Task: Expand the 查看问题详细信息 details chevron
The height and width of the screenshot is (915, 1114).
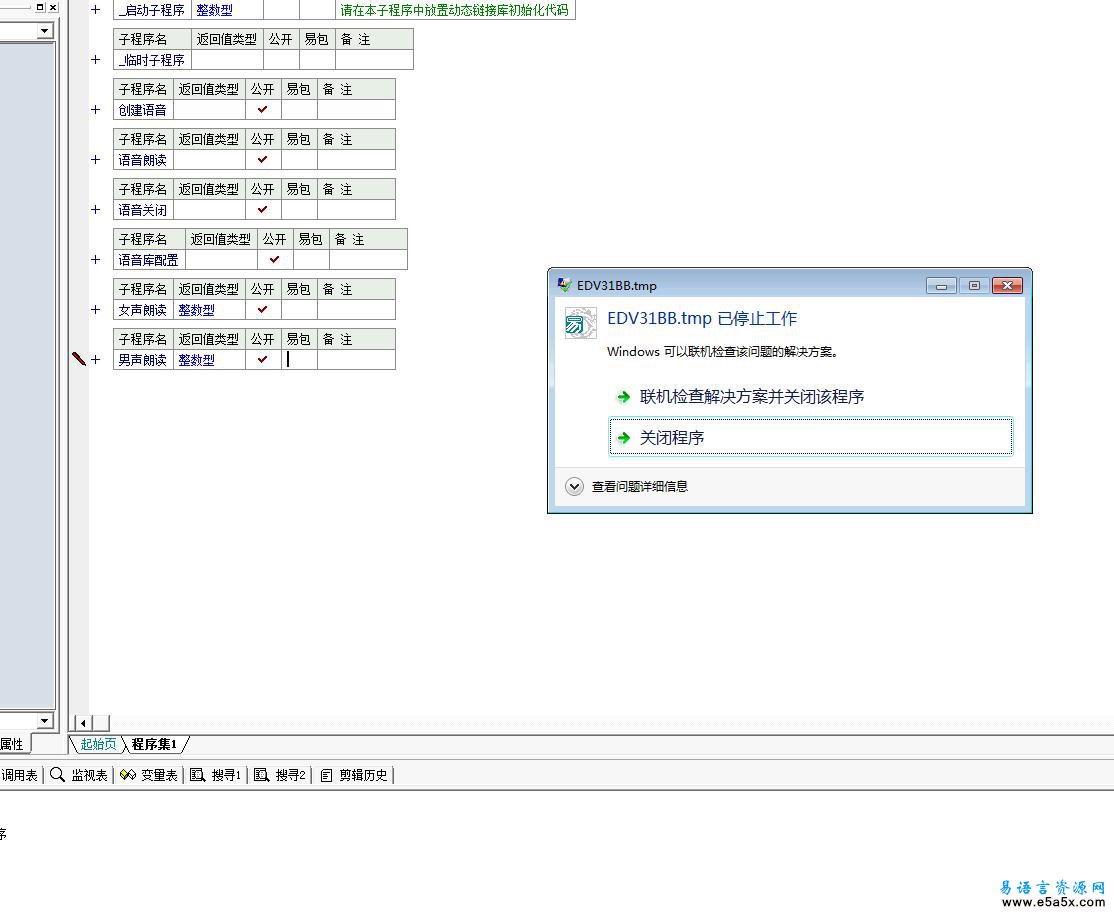Action: point(574,487)
